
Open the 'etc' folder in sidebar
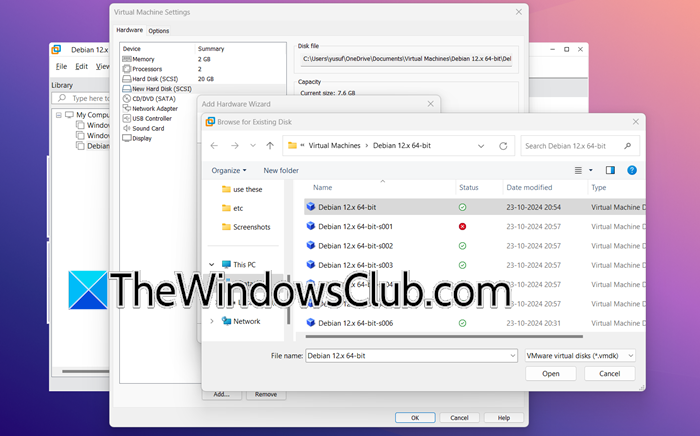[x=232, y=208]
